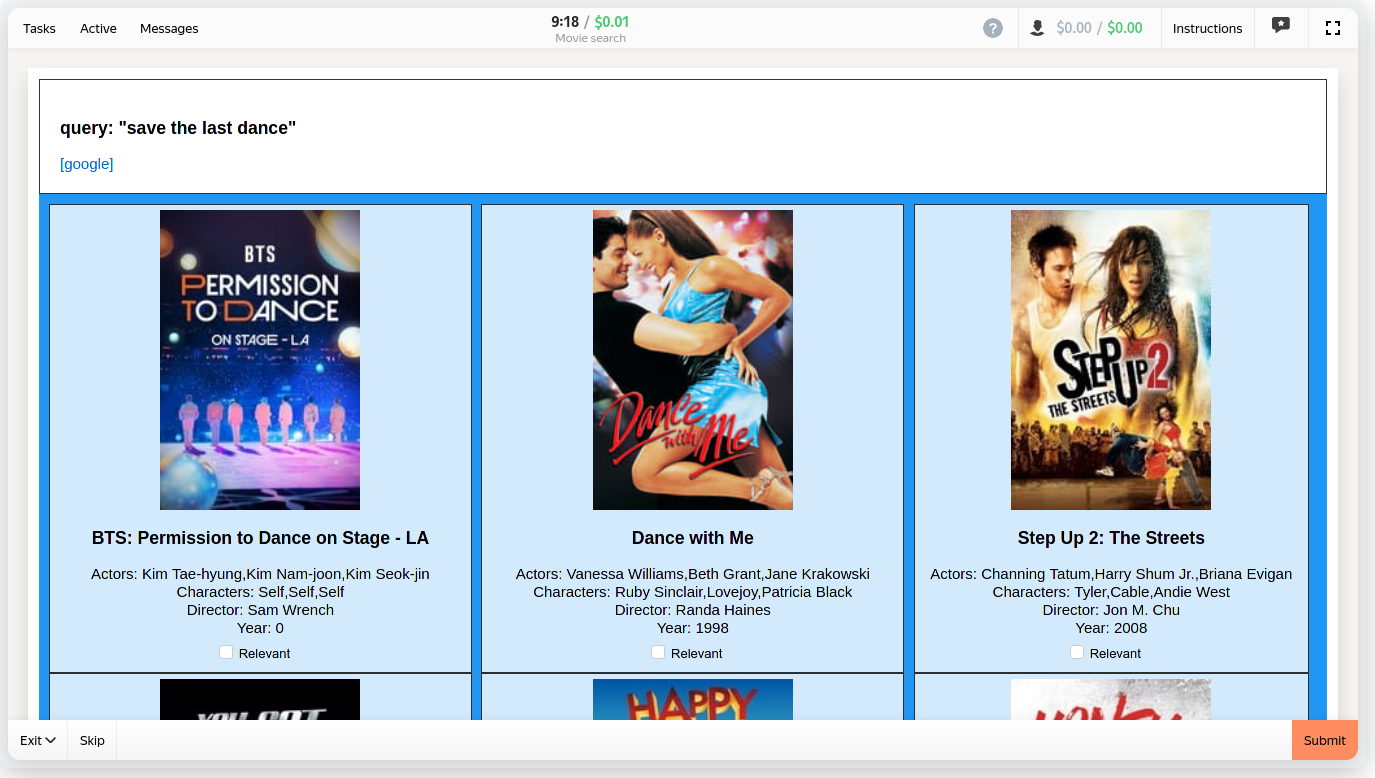Click 'Characters: Self,Self,Self' line
The image size is (1375, 778).
[x=260, y=592]
